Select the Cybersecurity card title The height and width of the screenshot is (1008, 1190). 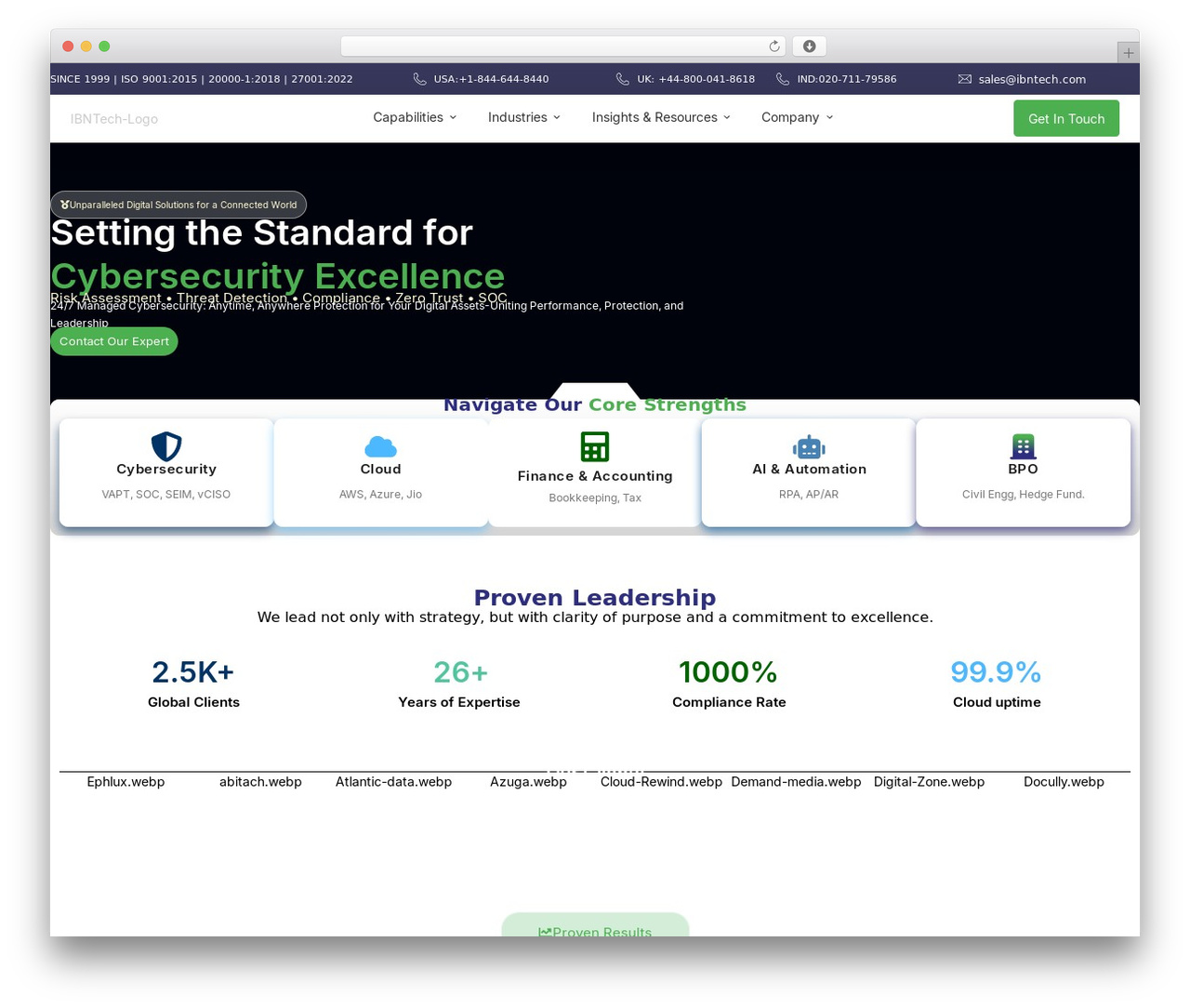(166, 470)
